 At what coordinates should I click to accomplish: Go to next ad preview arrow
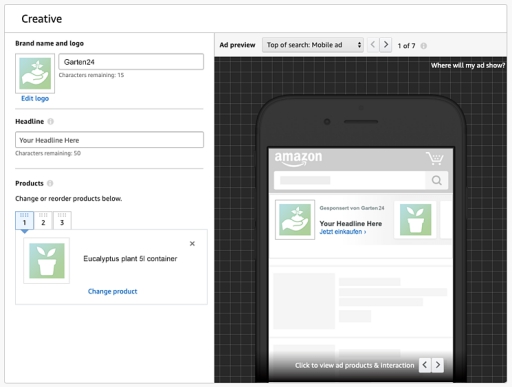[x=386, y=44]
